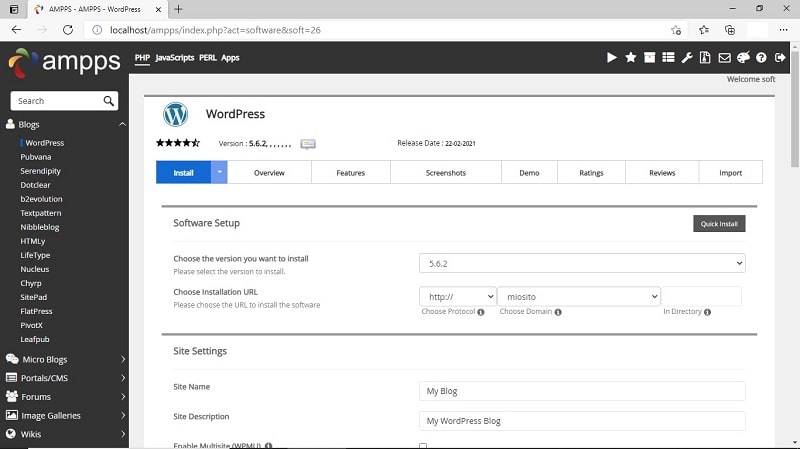Open Dotclear in the sidebar

pos(35,185)
